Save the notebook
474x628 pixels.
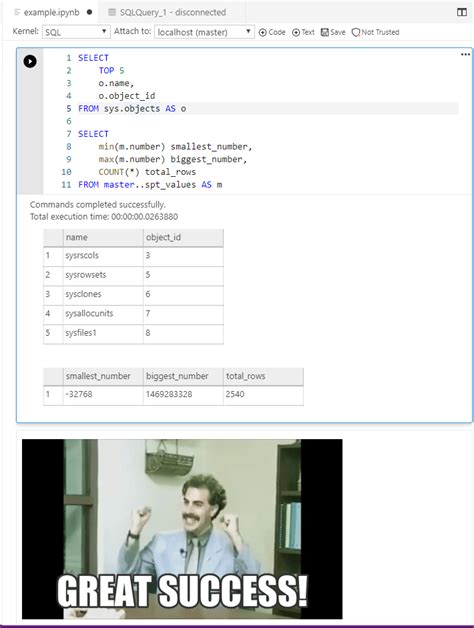coord(333,32)
